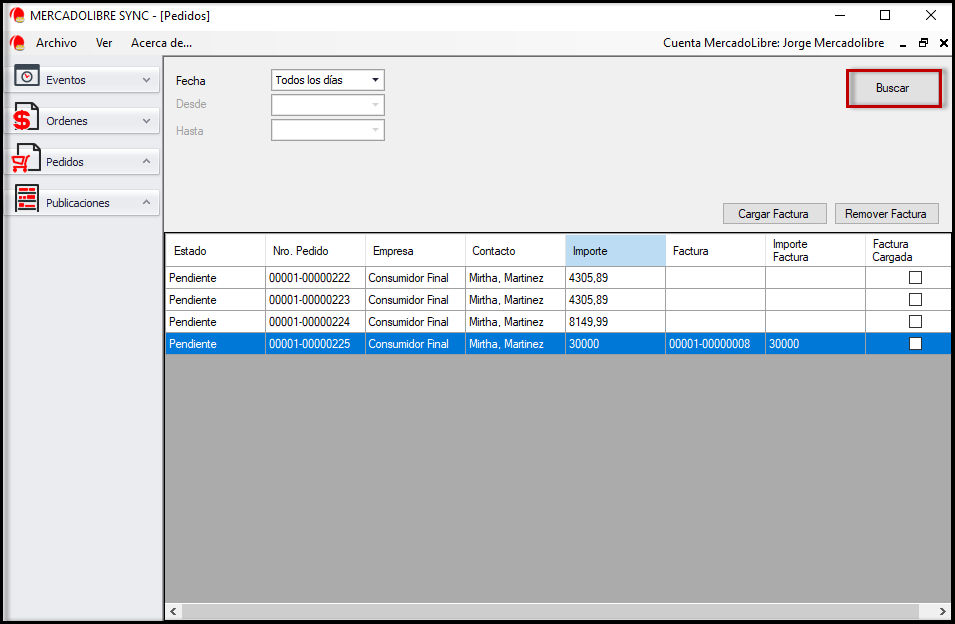Open the Ver menu
Image resolution: width=955 pixels, height=624 pixels.
pyautogui.click(x=104, y=43)
